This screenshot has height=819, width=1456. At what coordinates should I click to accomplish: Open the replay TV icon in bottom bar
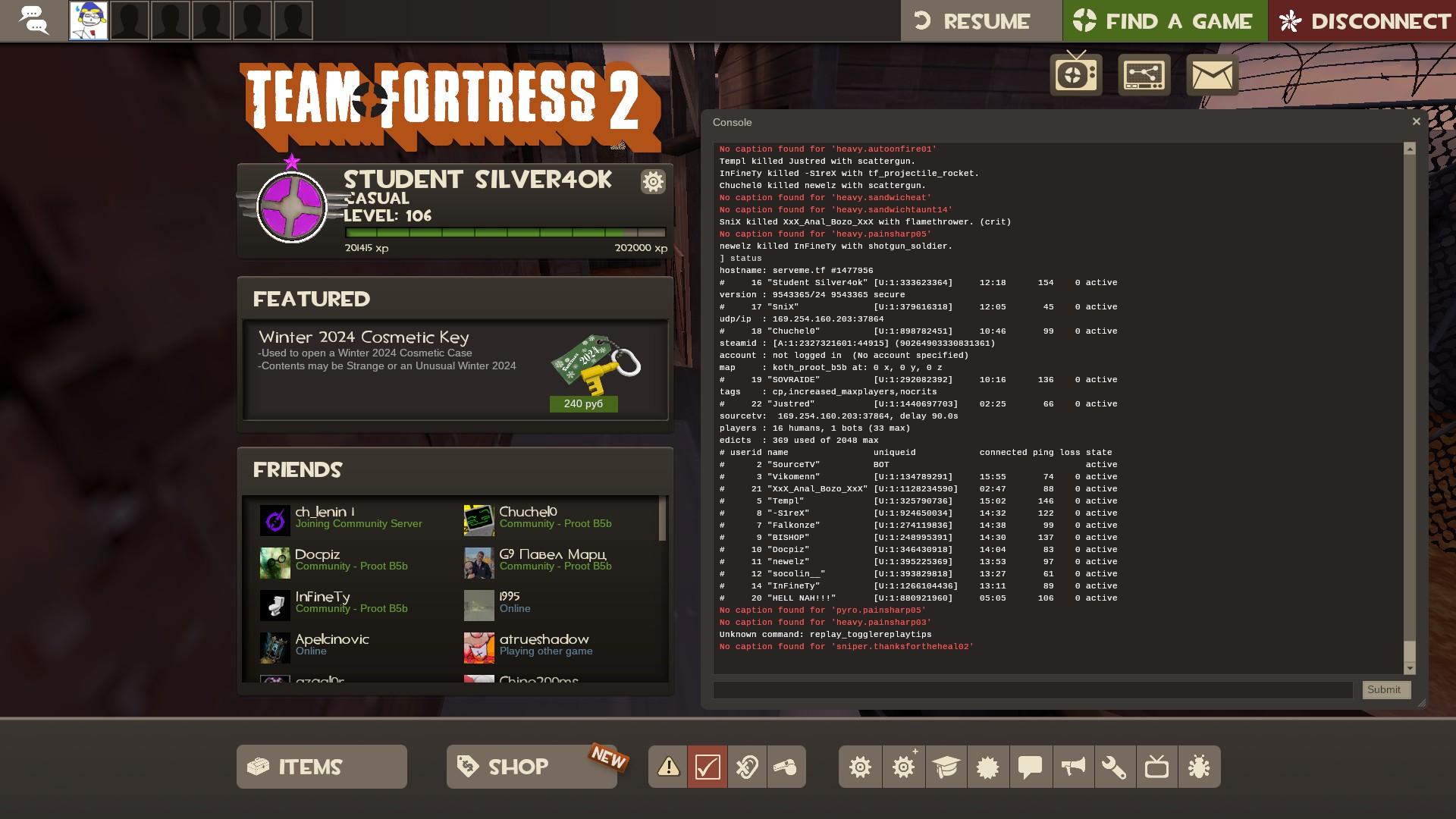[1156, 767]
